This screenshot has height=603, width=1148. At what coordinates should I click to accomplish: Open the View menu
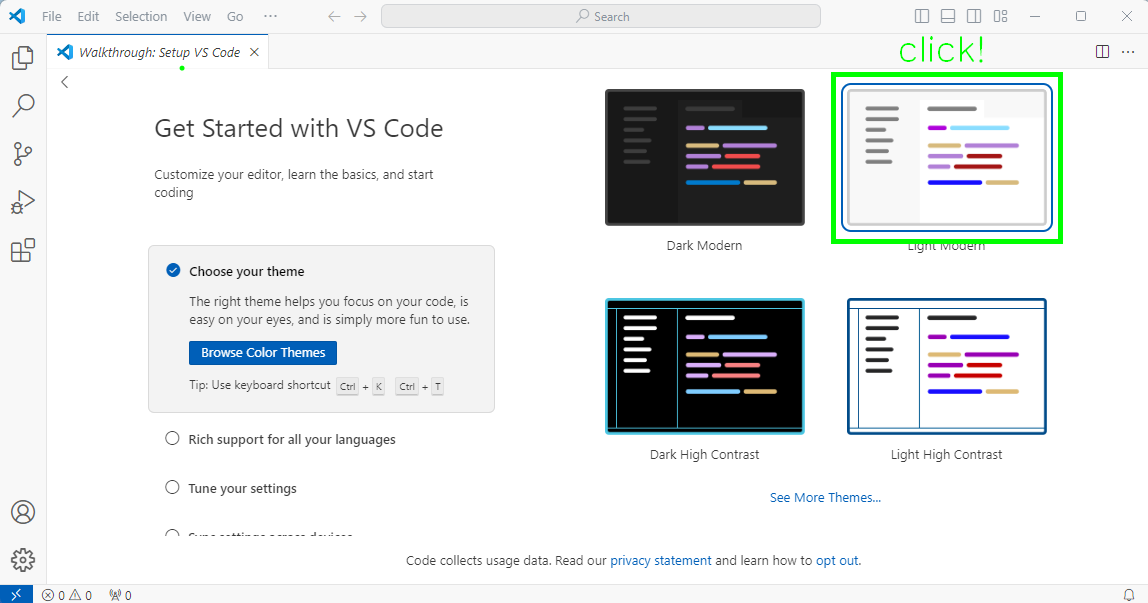[x=197, y=16]
